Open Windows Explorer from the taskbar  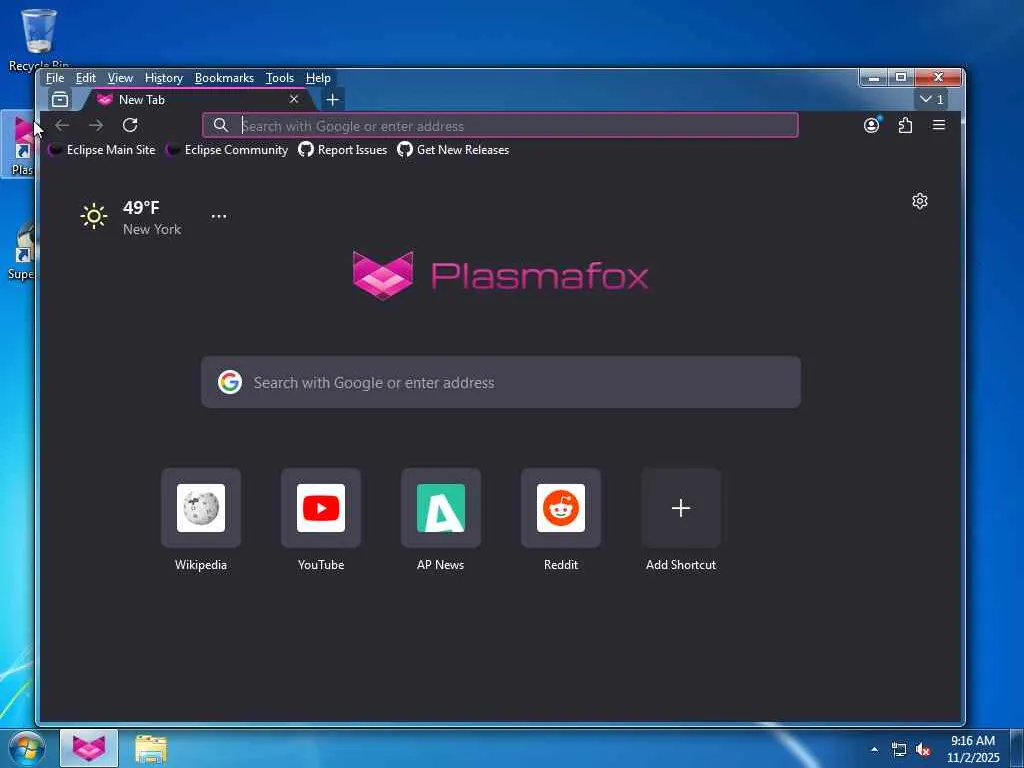point(151,748)
